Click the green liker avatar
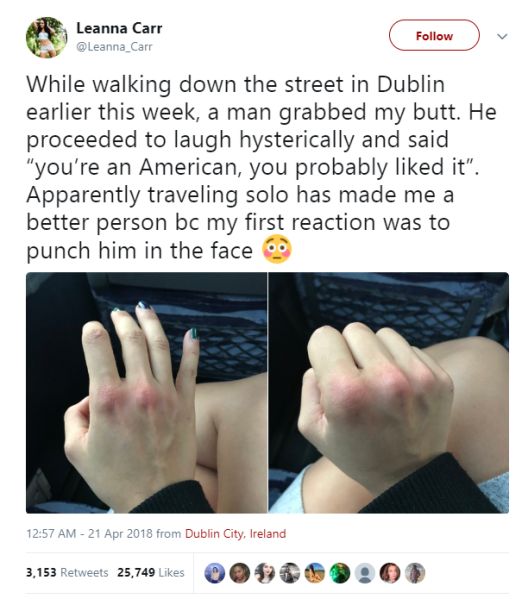Image resolution: width=528 pixels, height=599 pixels. [340, 573]
